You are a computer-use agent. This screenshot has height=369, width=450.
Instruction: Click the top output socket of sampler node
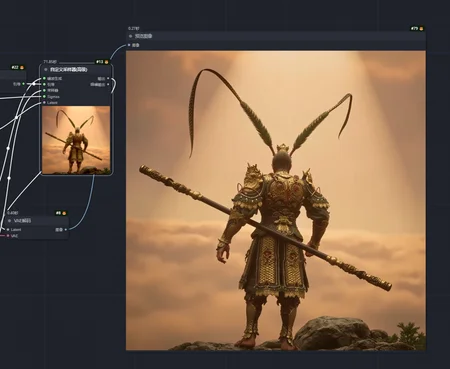[x=108, y=79]
